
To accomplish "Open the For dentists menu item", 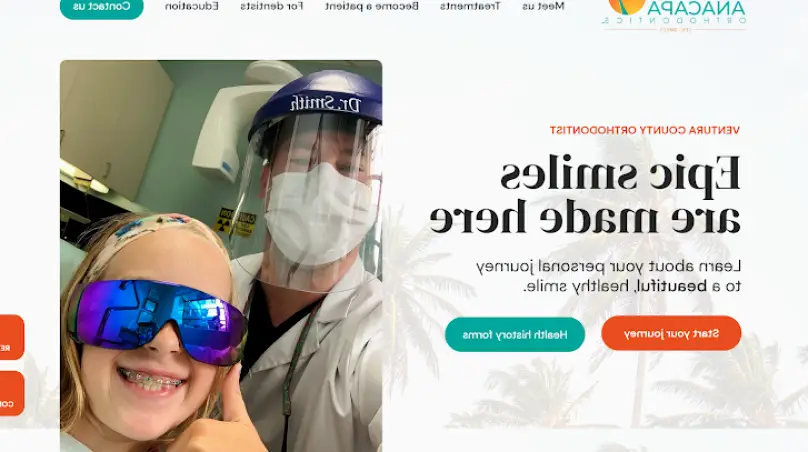I will coord(272,6).
